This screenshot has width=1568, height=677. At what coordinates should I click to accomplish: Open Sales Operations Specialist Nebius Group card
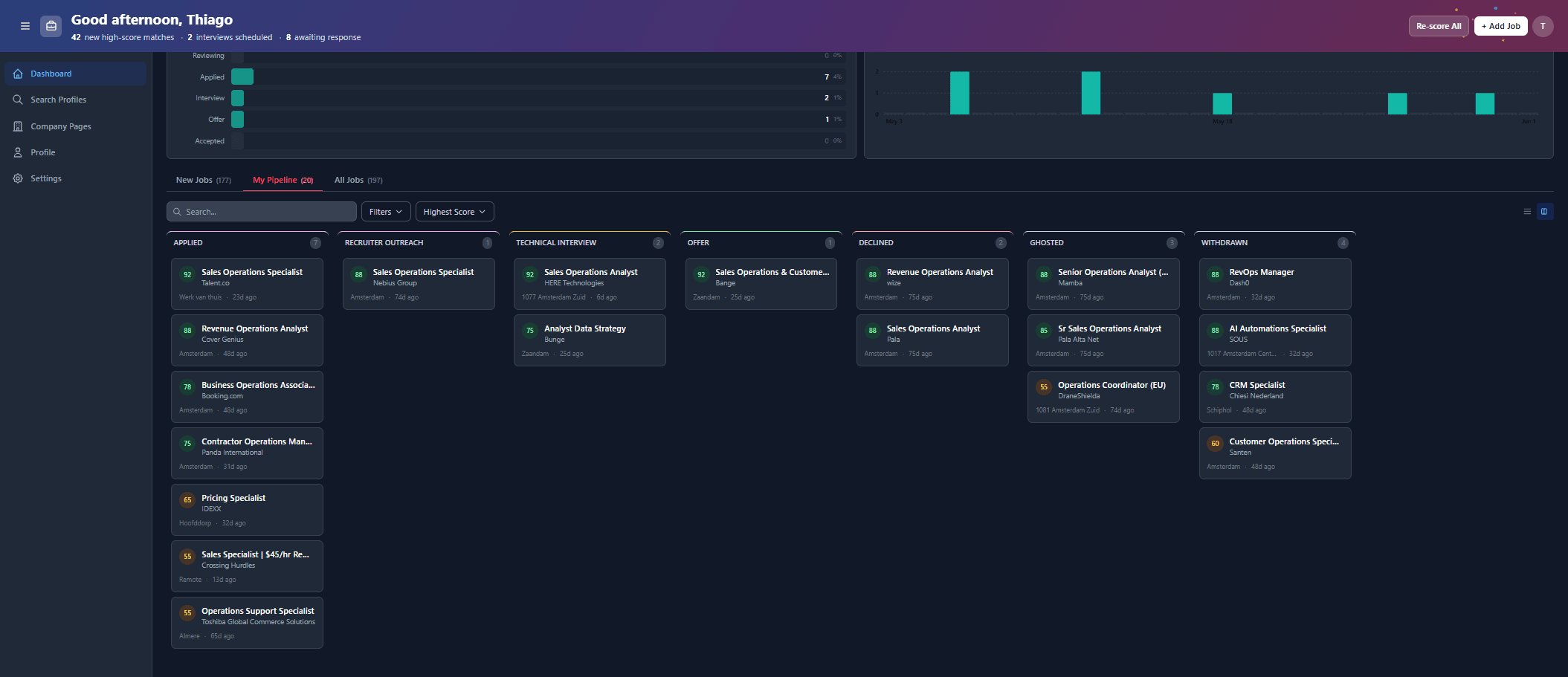(x=419, y=284)
